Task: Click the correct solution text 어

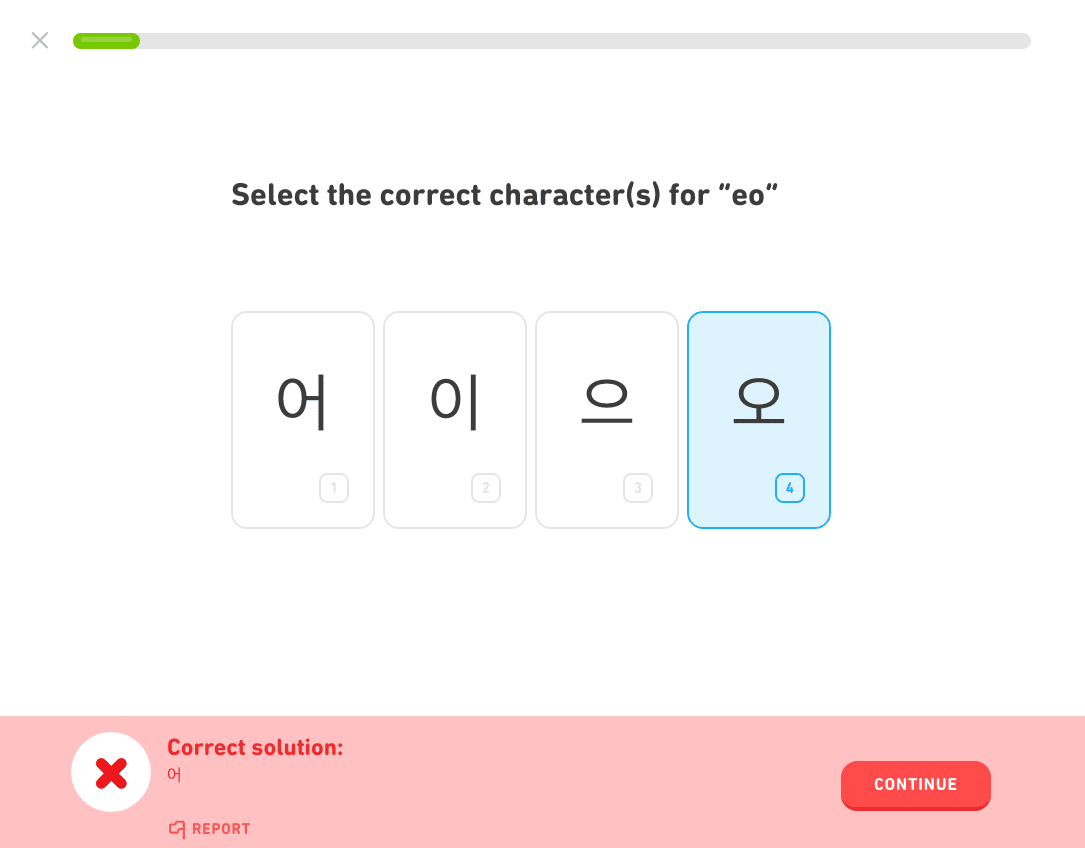Action: pyautogui.click(x=173, y=774)
